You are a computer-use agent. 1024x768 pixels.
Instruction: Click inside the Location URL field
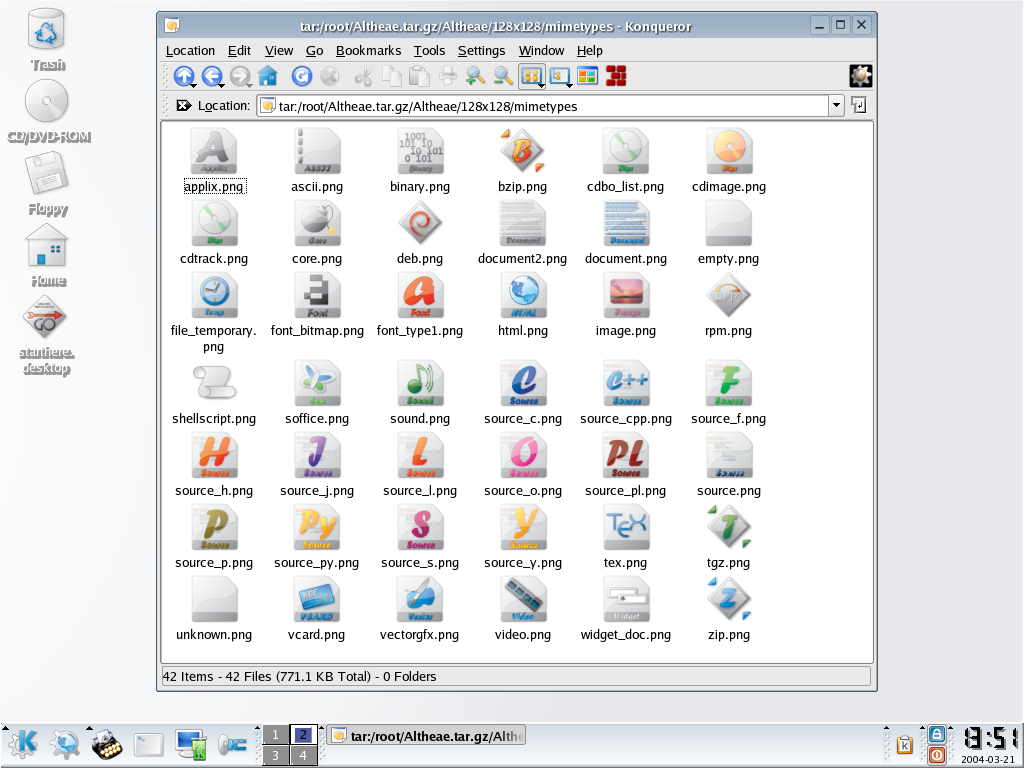[x=542, y=106]
